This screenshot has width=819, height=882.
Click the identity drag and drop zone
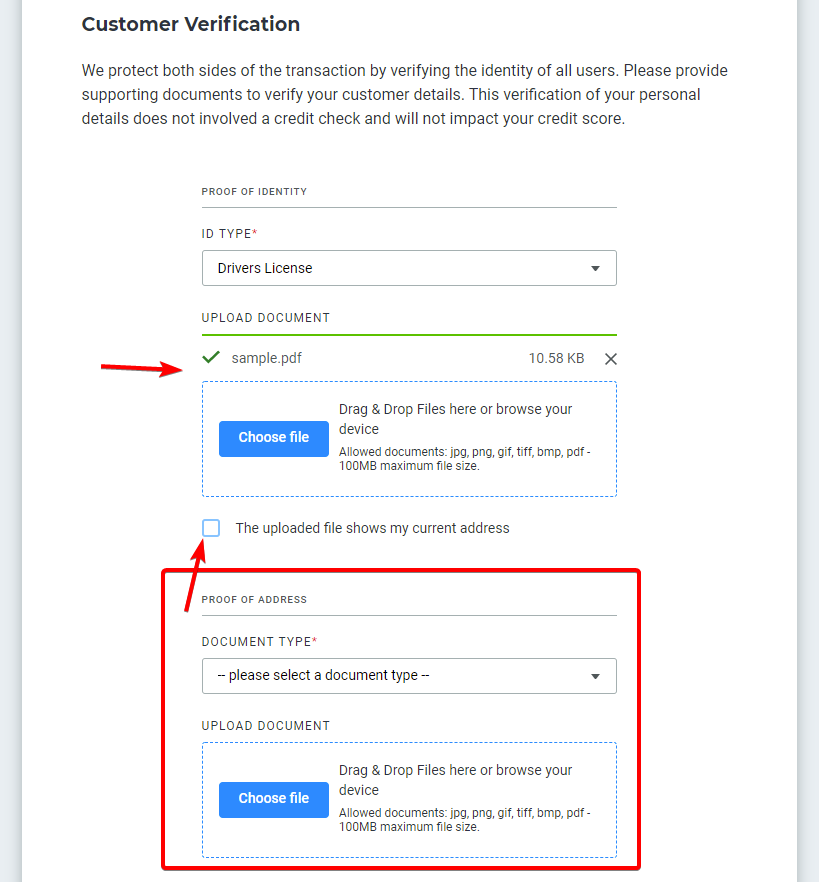click(409, 439)
